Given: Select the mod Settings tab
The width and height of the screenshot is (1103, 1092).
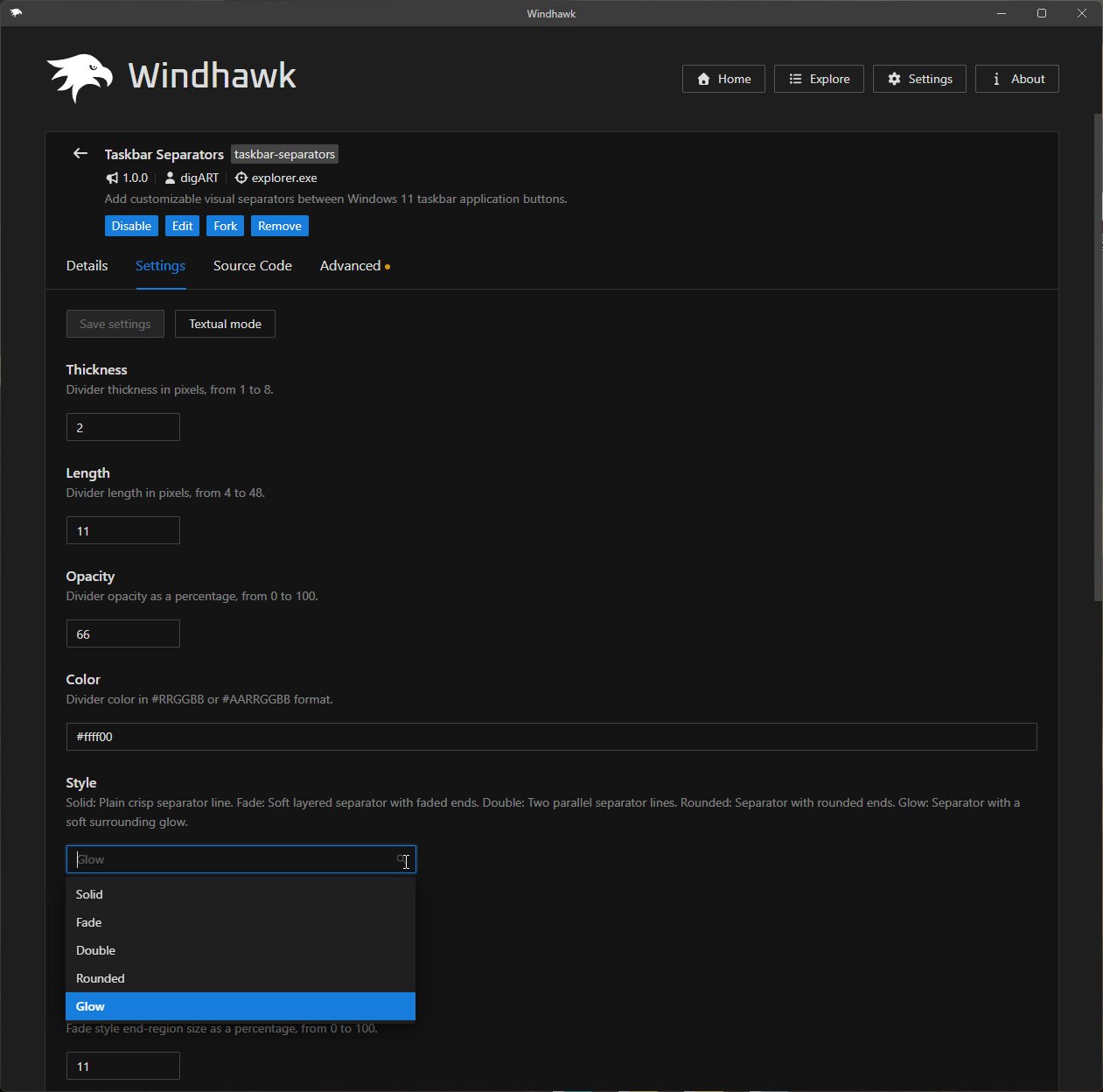Looking at the screenshot, I should click(x=160, y=266).
